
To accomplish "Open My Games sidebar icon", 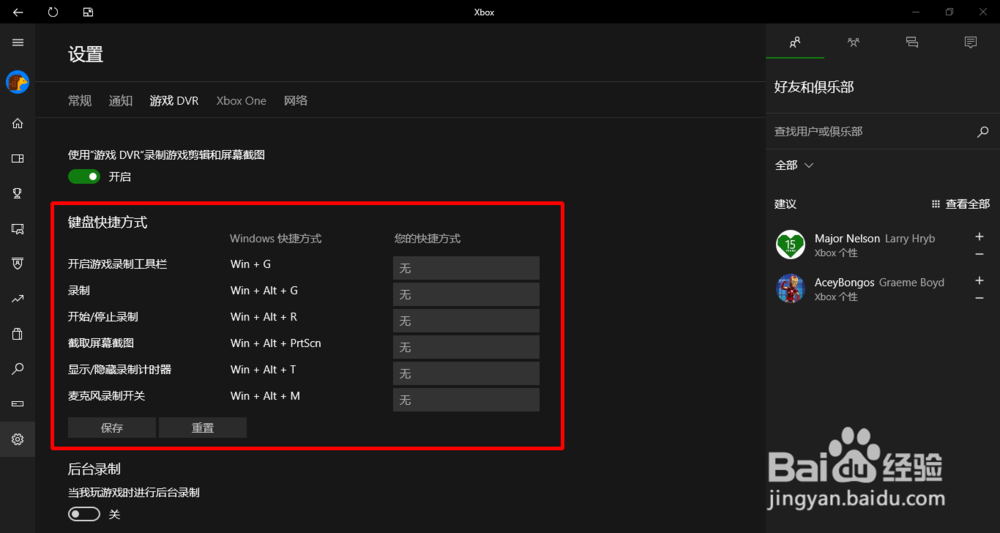I will (x=18, y=159).
